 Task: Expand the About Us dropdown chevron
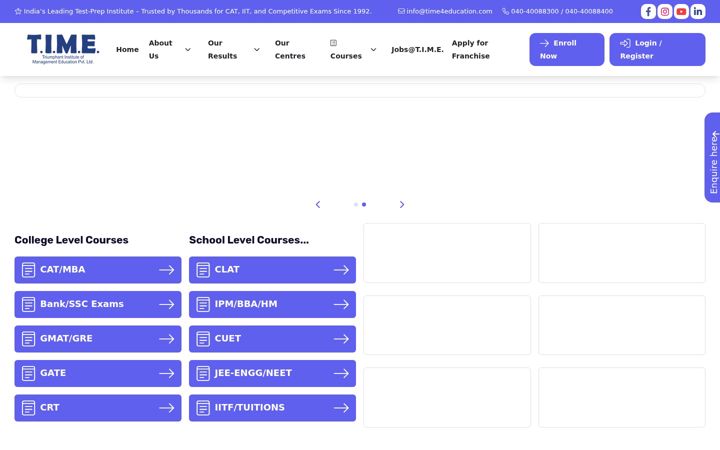[x=188, y=50]
